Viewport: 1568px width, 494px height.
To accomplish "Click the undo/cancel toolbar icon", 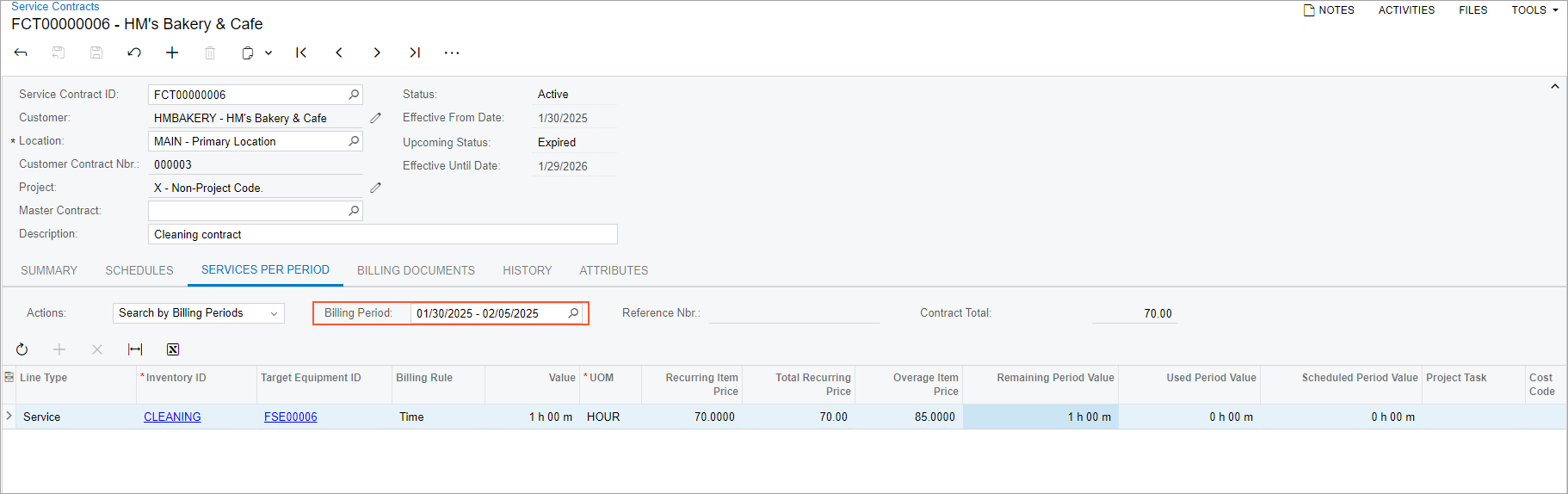I will (x=134, y=52).
